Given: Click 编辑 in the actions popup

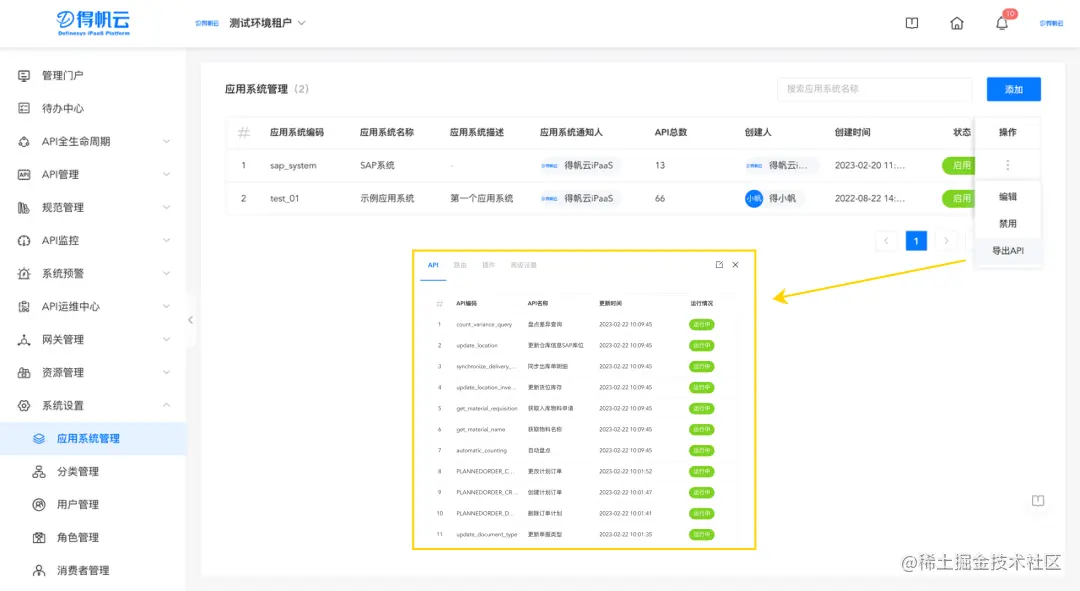Looking at the screenshot, I should tap(1008, 197).
